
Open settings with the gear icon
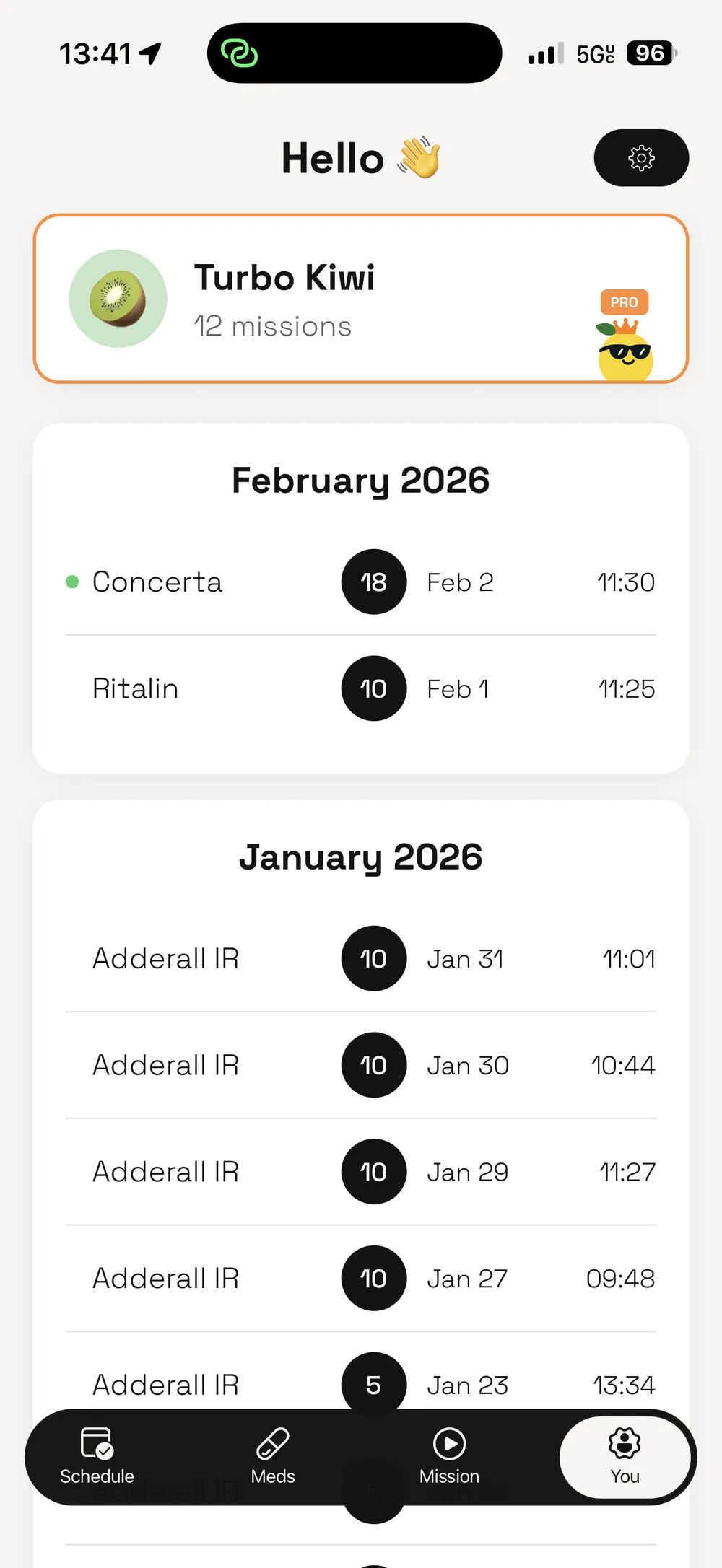[x=641, y=158]
